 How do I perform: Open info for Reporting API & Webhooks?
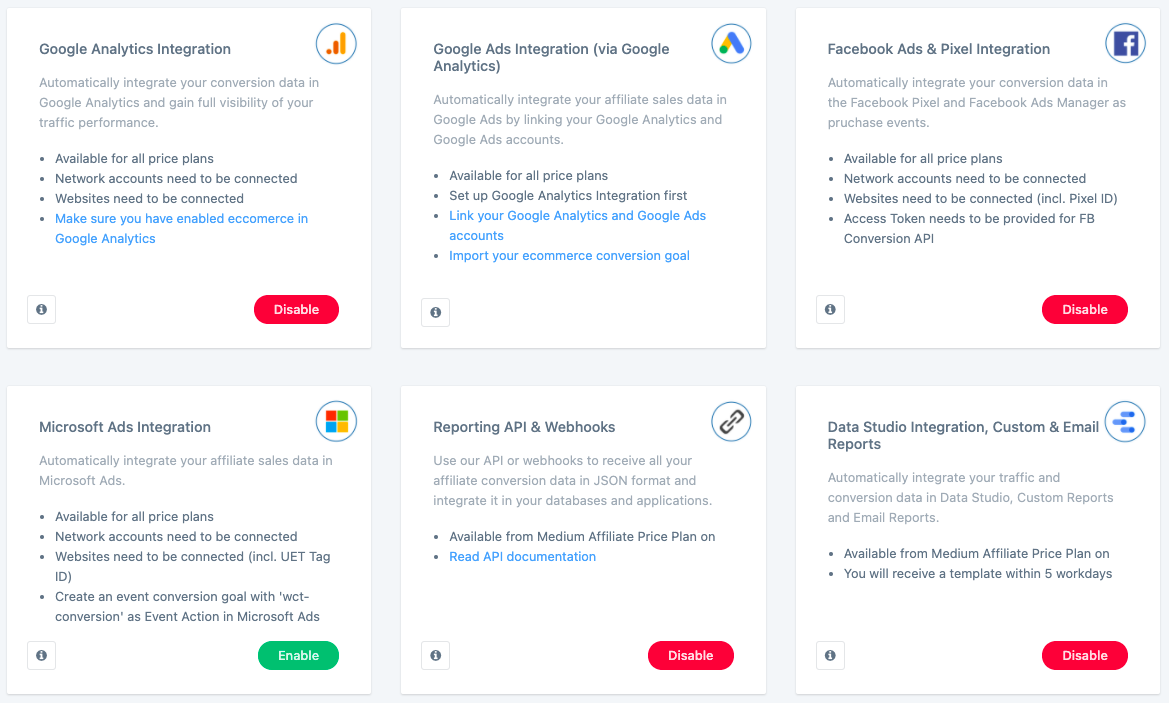point(435,656)
